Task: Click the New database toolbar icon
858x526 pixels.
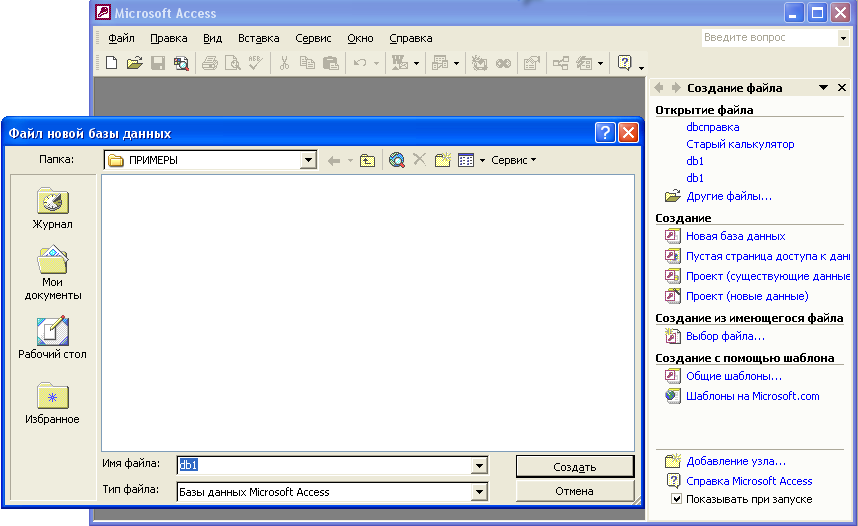Action: (x=112, y=63)
